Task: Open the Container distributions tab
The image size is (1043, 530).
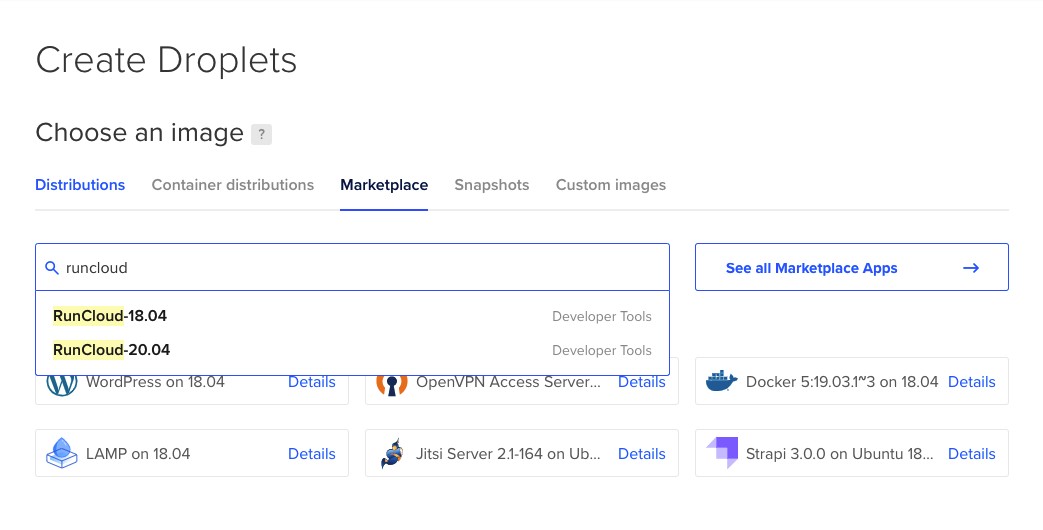Action: 233,185
